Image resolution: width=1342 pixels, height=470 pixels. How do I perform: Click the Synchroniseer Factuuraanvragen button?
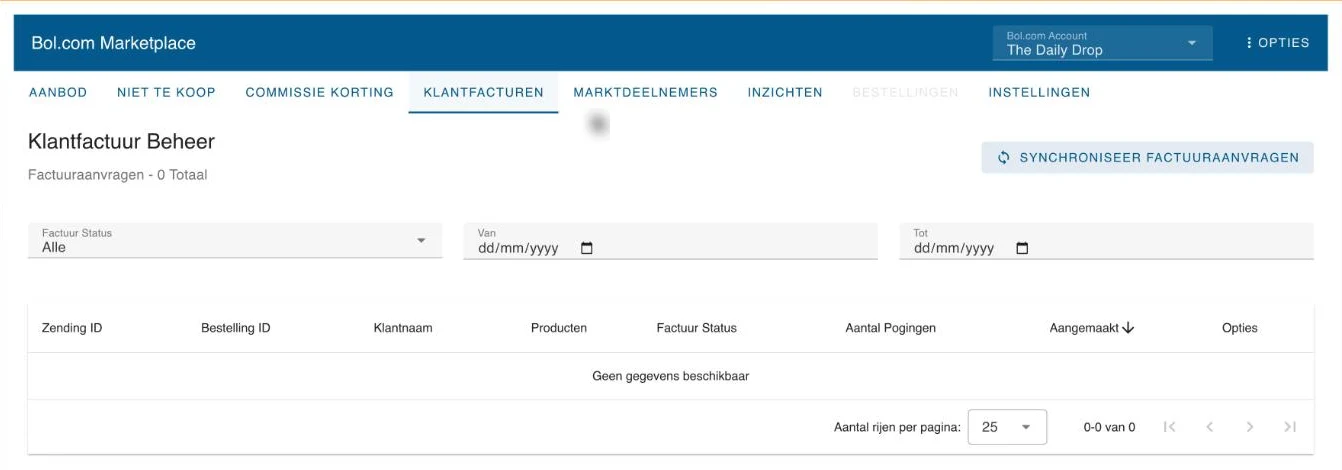[x=1147, y=157]
